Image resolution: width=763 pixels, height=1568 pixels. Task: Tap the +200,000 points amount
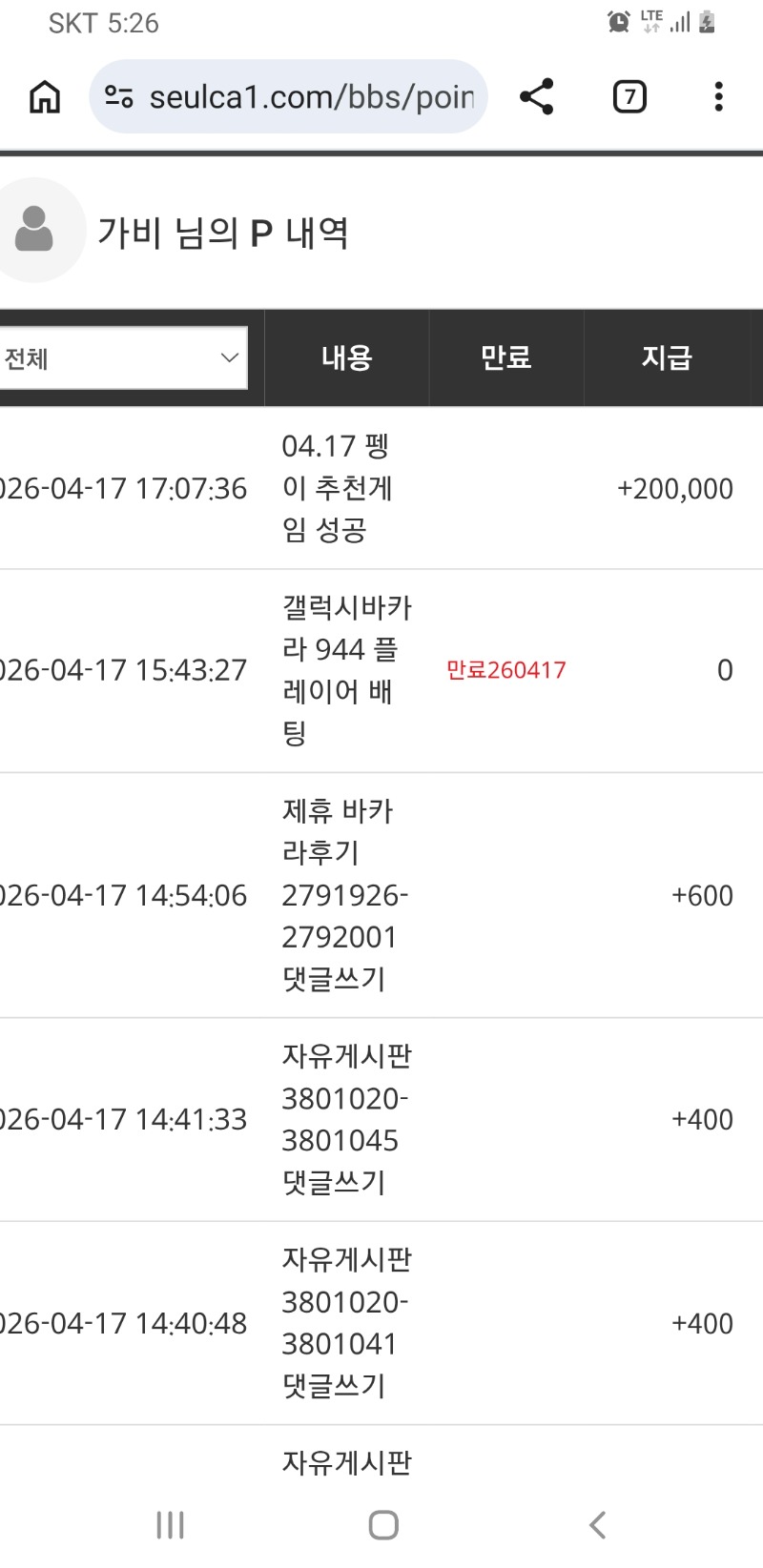click(x=674, y=489)
